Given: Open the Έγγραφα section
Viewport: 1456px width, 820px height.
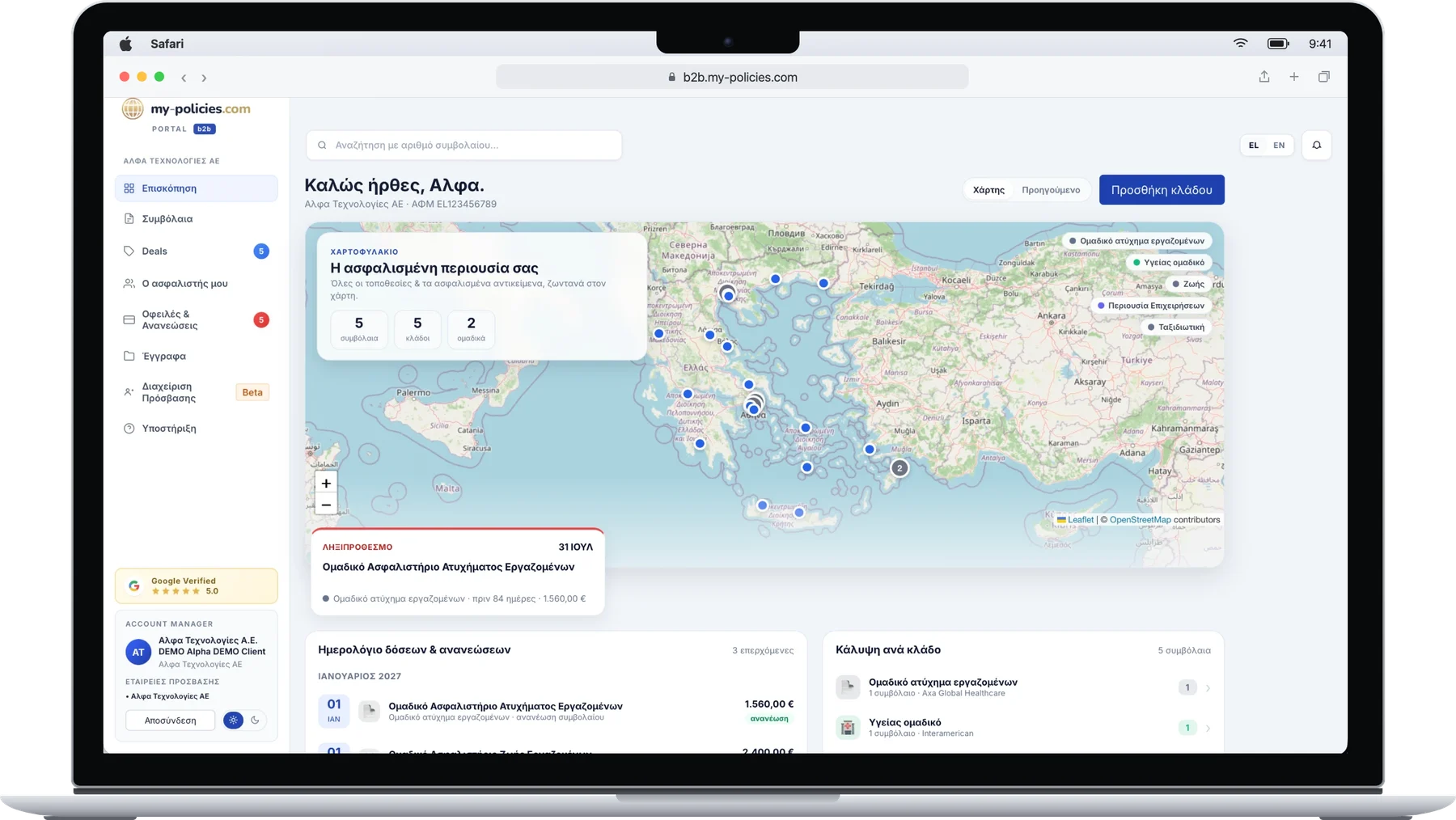Looking at the screenshot, I should (x=196, y=356).
